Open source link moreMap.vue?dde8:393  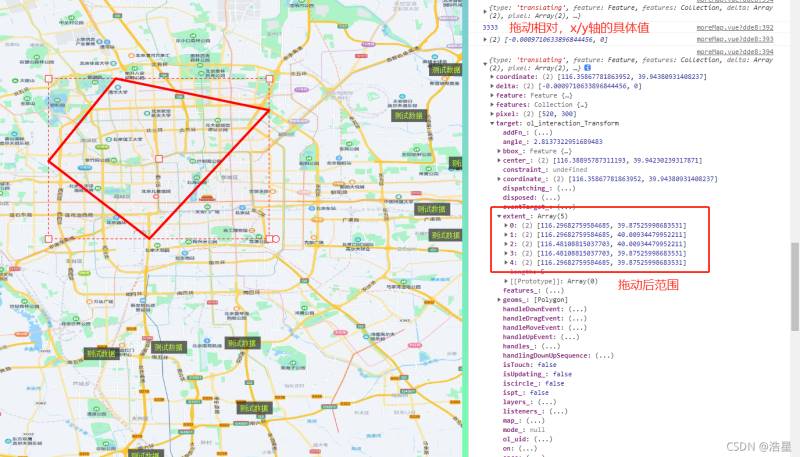pos(735,39)
